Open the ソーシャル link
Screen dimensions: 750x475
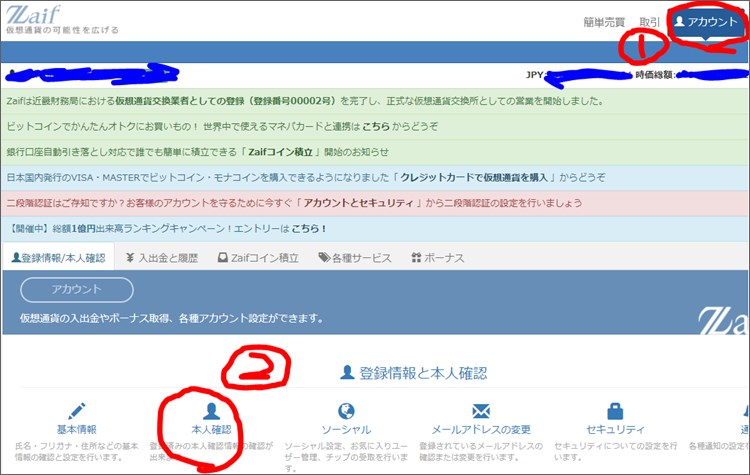click(346, 430)
